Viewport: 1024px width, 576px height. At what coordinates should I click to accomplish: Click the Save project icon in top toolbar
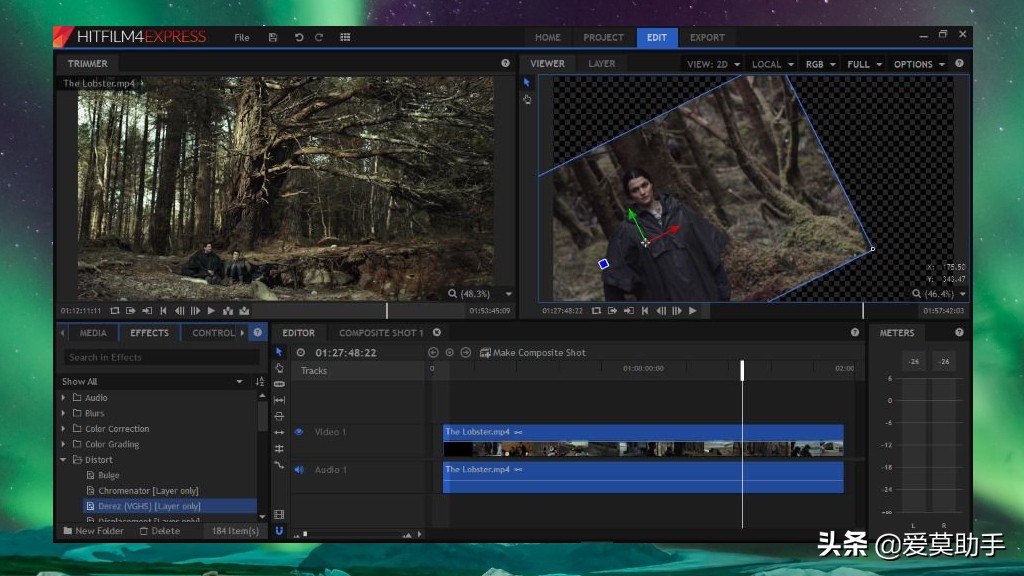pyautogui.click(x=273, y=37)
